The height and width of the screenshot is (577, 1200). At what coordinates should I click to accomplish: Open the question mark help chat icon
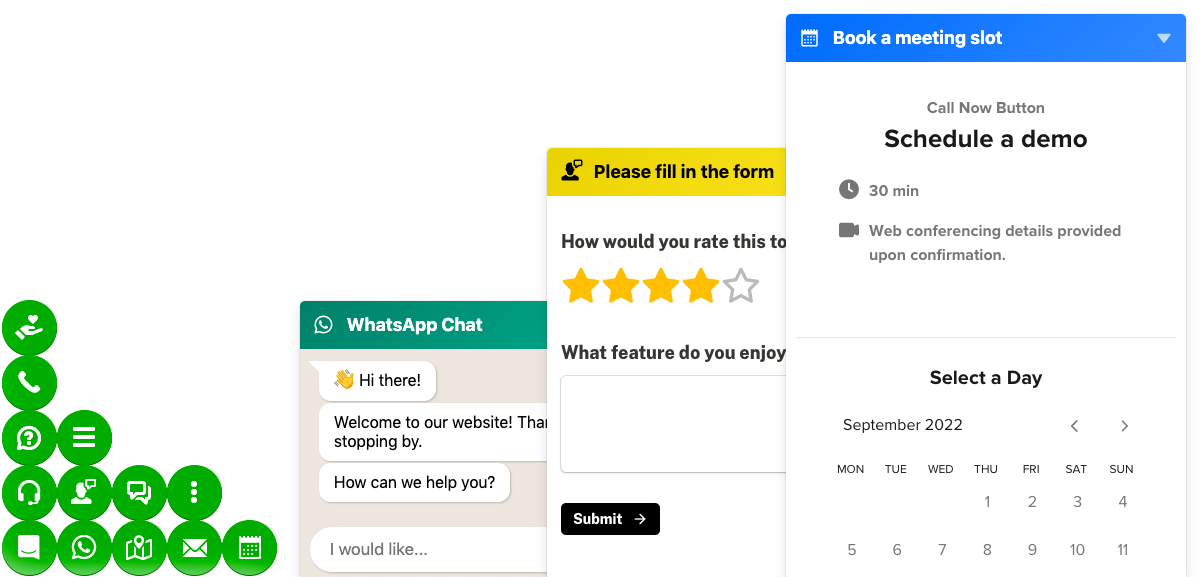[x=30, y=438]
